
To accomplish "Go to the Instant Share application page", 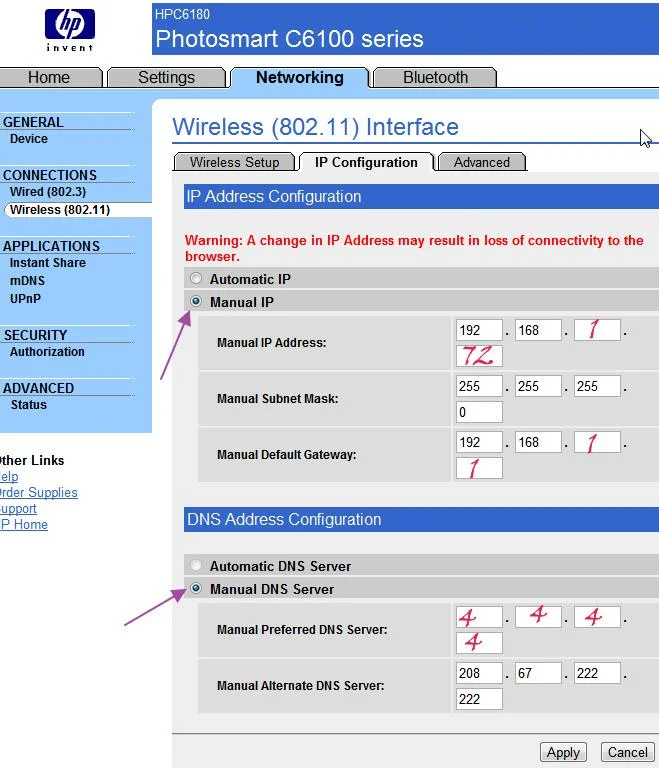I will (x=48, y=263).
